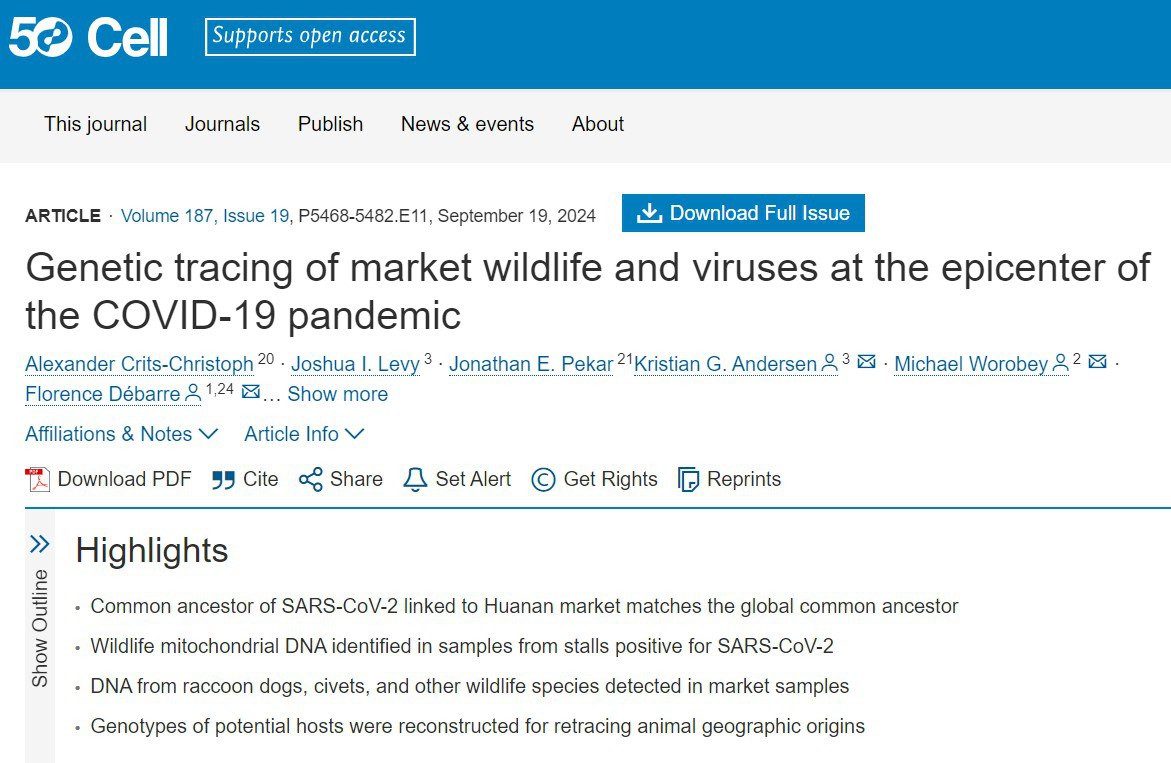The width and height of the screenshot is (1171, 763).
Task: Click the Reprints document icon
Action: click(688, 479)
